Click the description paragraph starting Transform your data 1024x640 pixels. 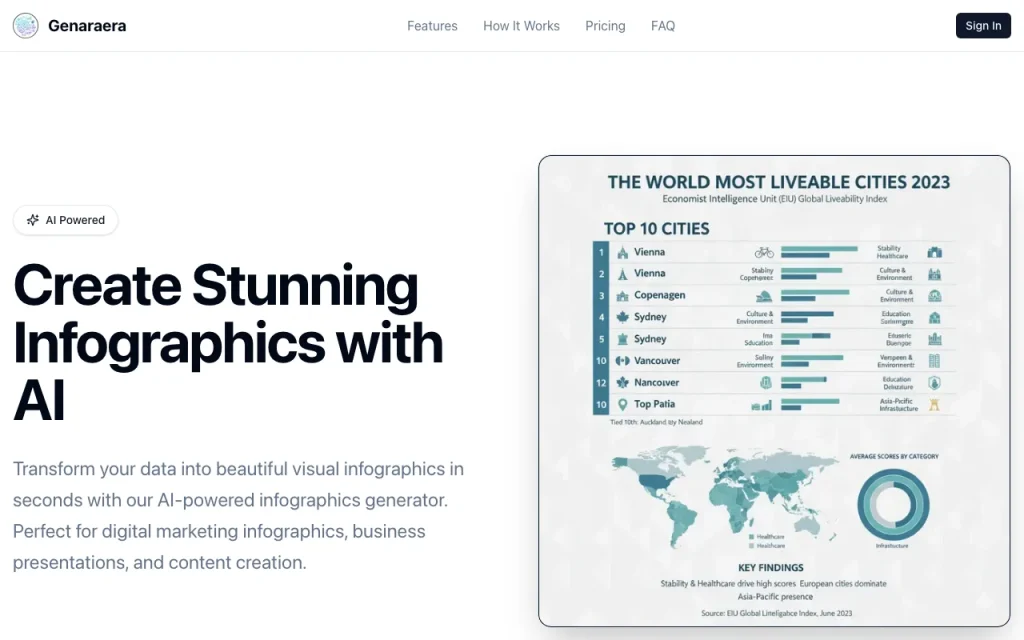point(238,515)
